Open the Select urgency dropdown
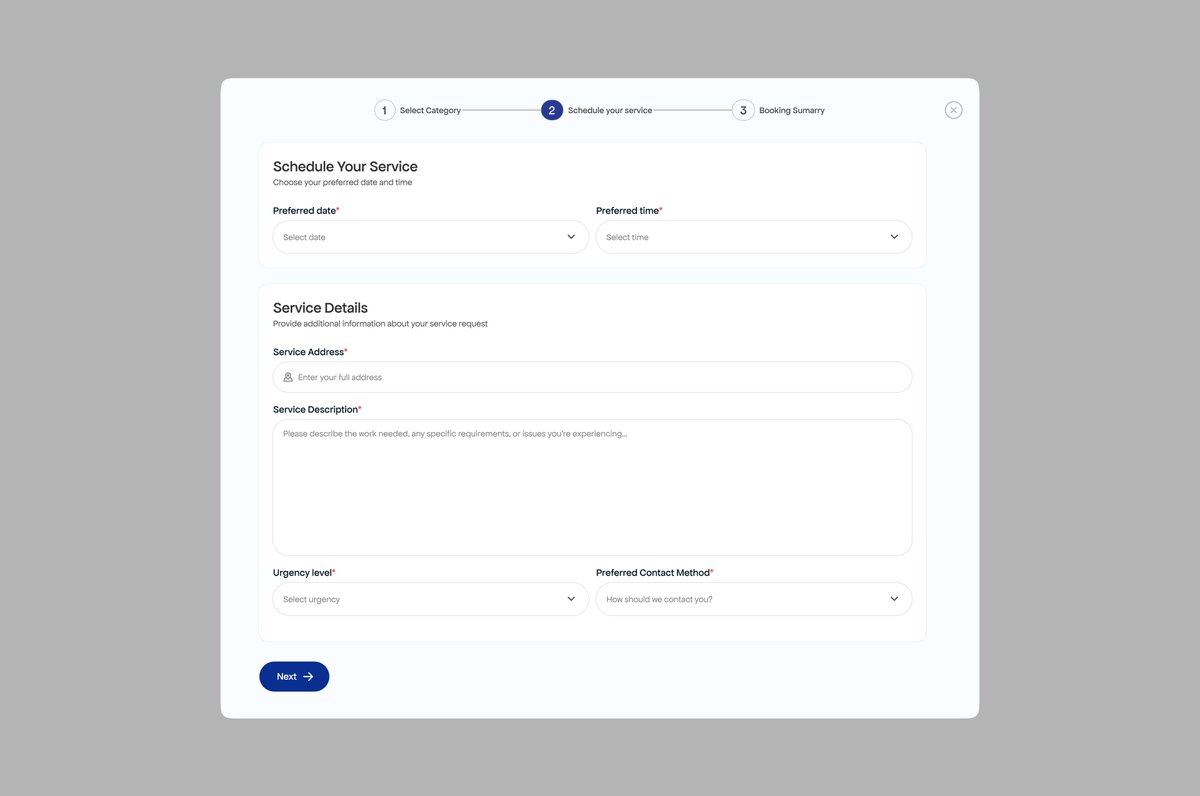 [431, 599]
